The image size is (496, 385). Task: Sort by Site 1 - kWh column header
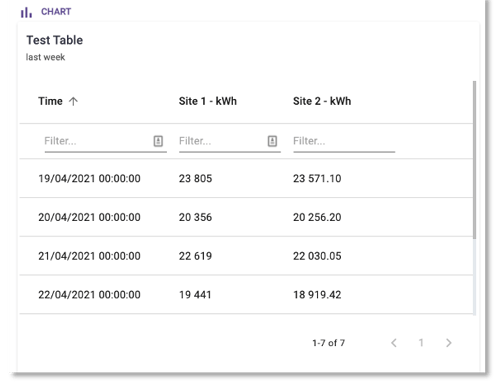[208, 101]
